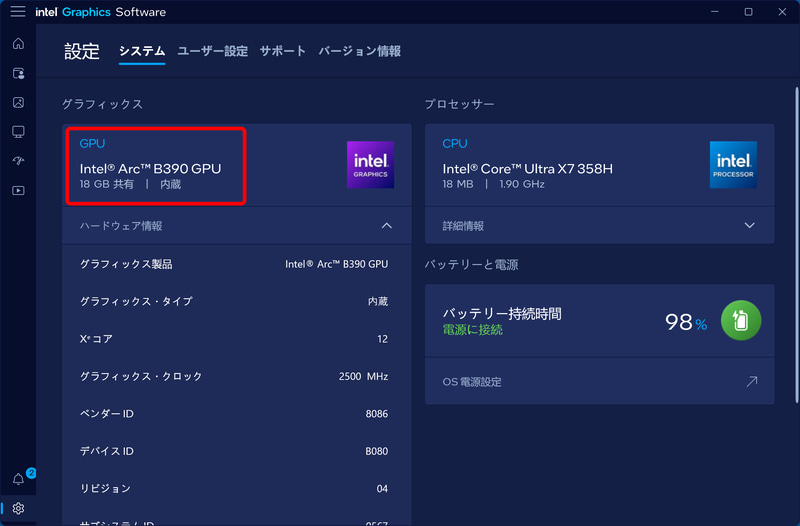Close the Intel Graphics Software window
The width and height of the screenshot is (800, 526).
coord(782,11)
